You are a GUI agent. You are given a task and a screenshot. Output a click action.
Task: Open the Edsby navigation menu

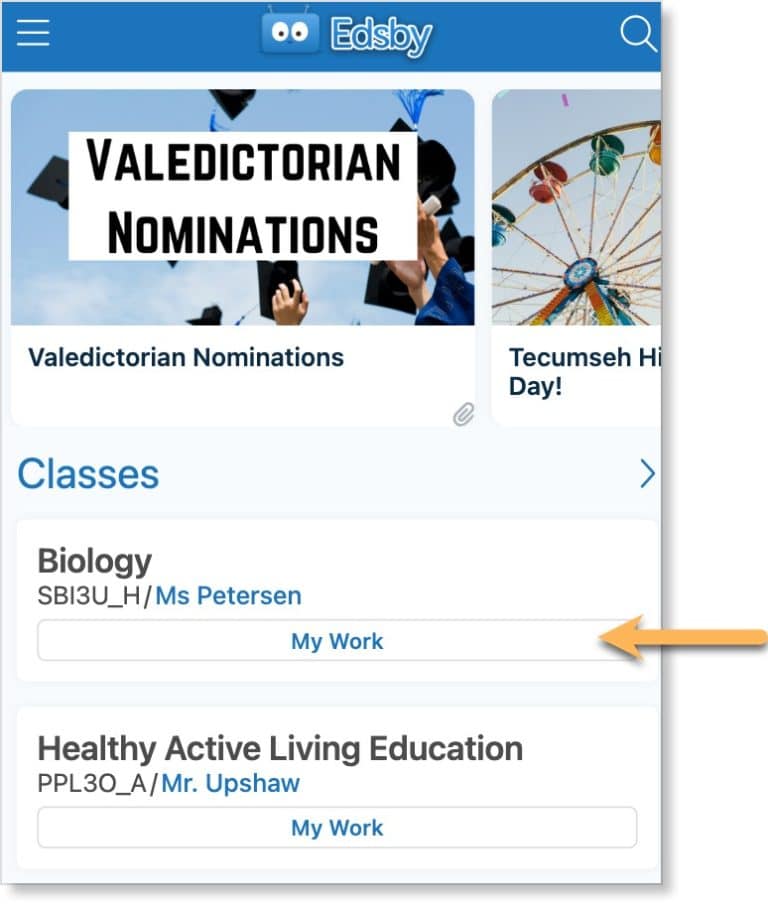(x=33, y=32)
